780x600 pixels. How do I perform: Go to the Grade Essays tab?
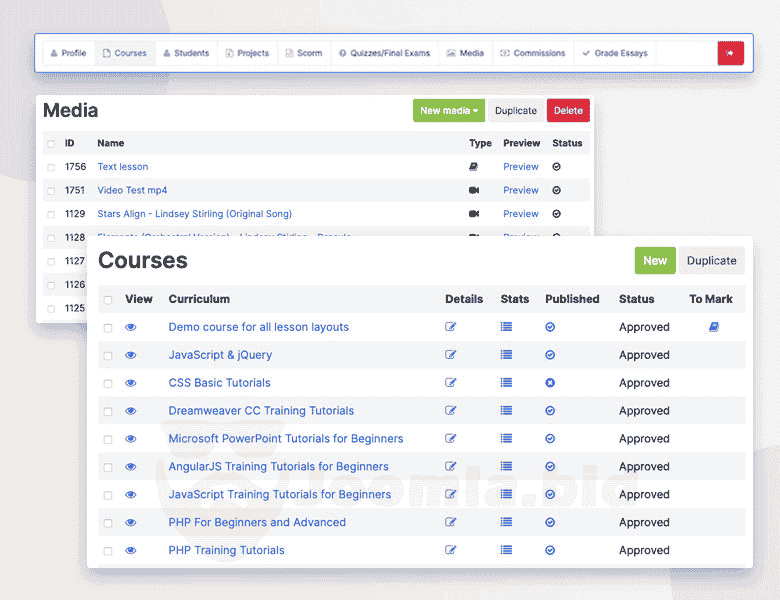pyautogui.click(x=615, y=53)
